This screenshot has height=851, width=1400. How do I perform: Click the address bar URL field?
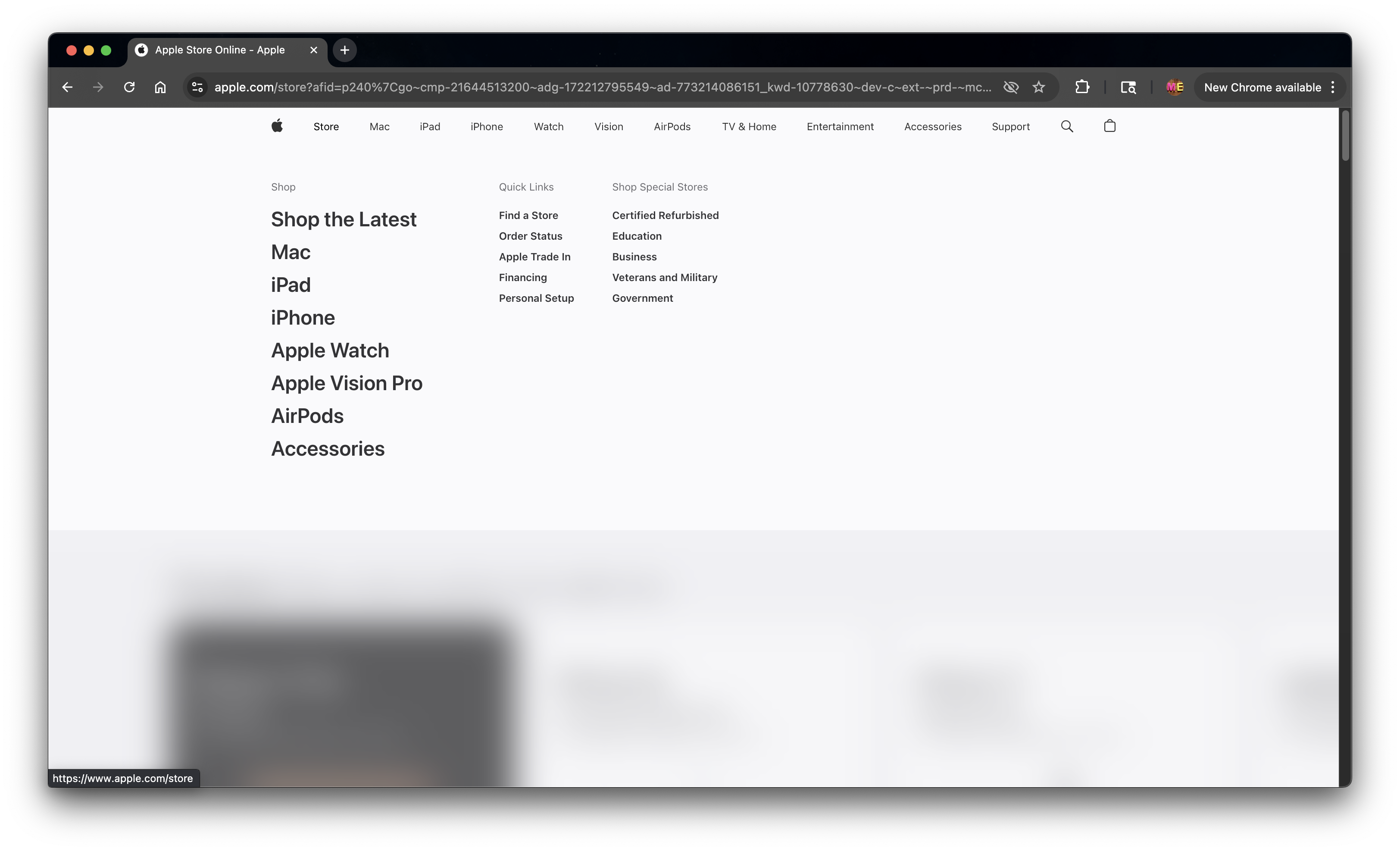602,87
